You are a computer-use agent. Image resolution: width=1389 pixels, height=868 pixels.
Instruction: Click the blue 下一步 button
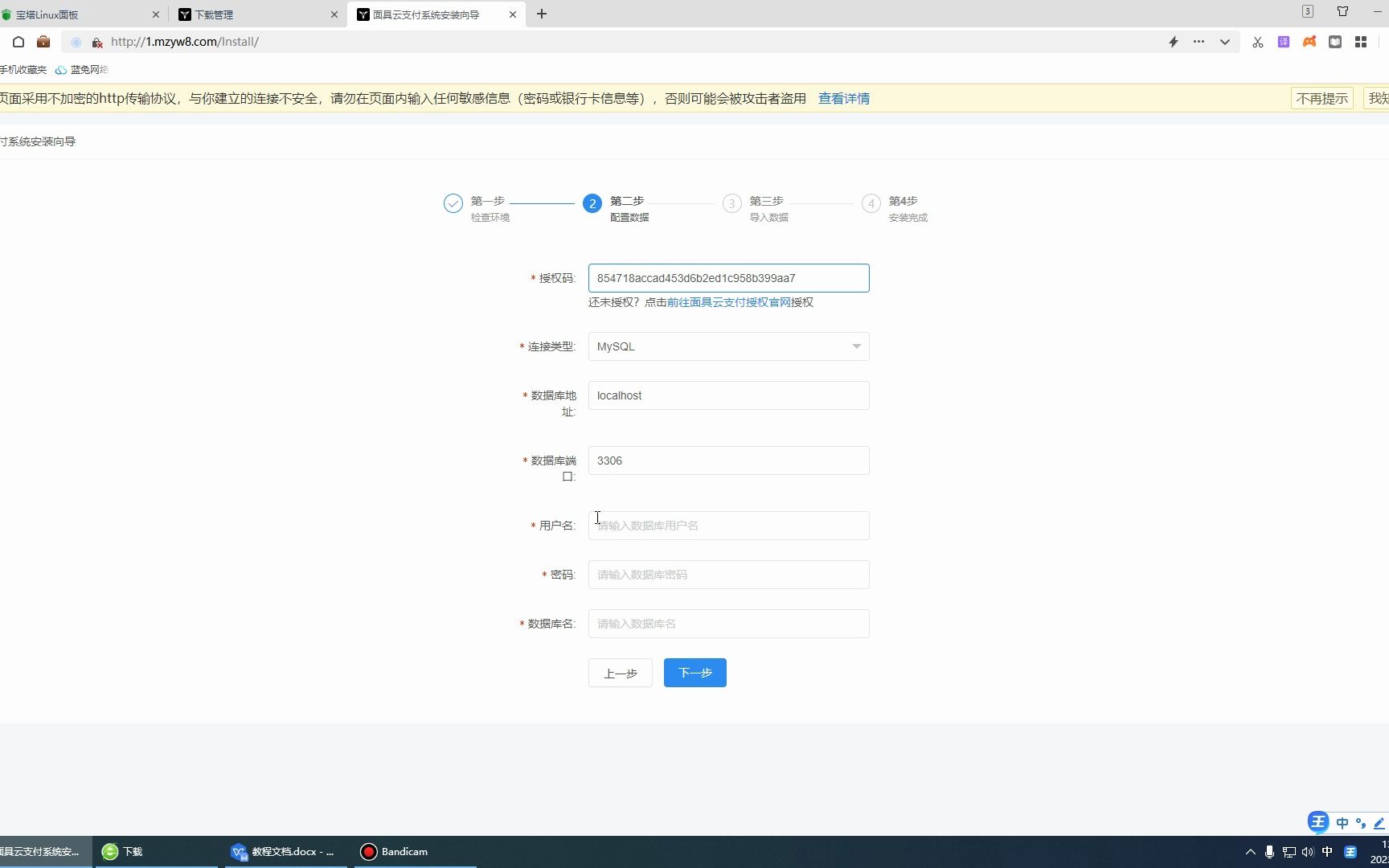pos(695,673)
